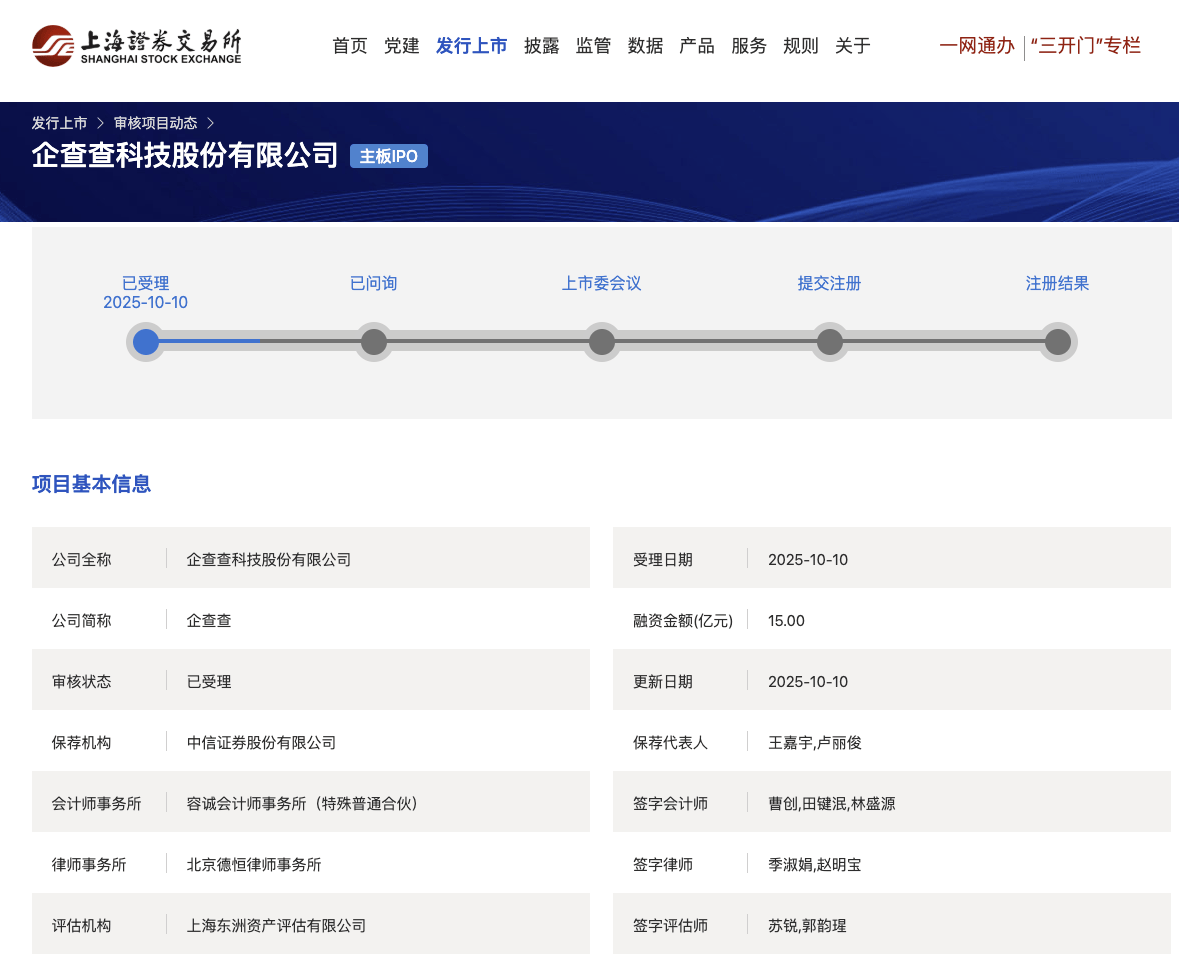Click the blue 已受理 progress node
This screenshot has width=1179, height=966.
(x=146, y=342)
